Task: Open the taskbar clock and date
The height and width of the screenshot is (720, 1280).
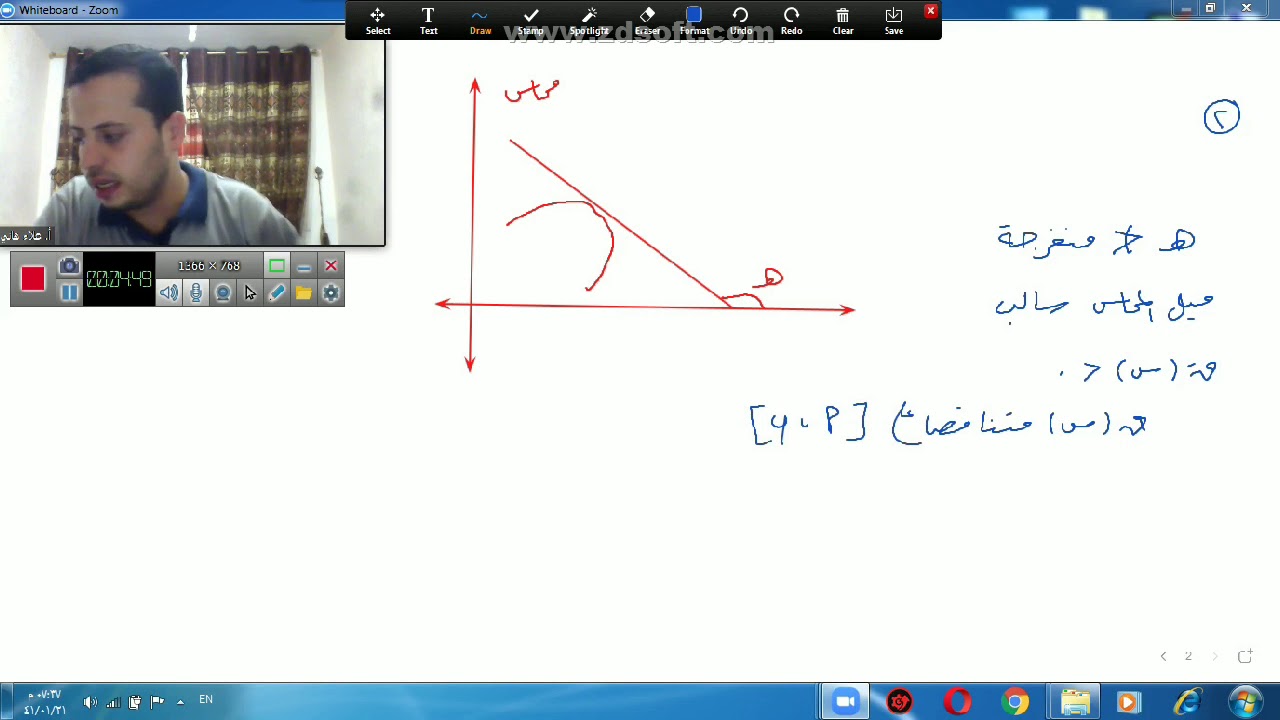Action: tap(44, 702)
